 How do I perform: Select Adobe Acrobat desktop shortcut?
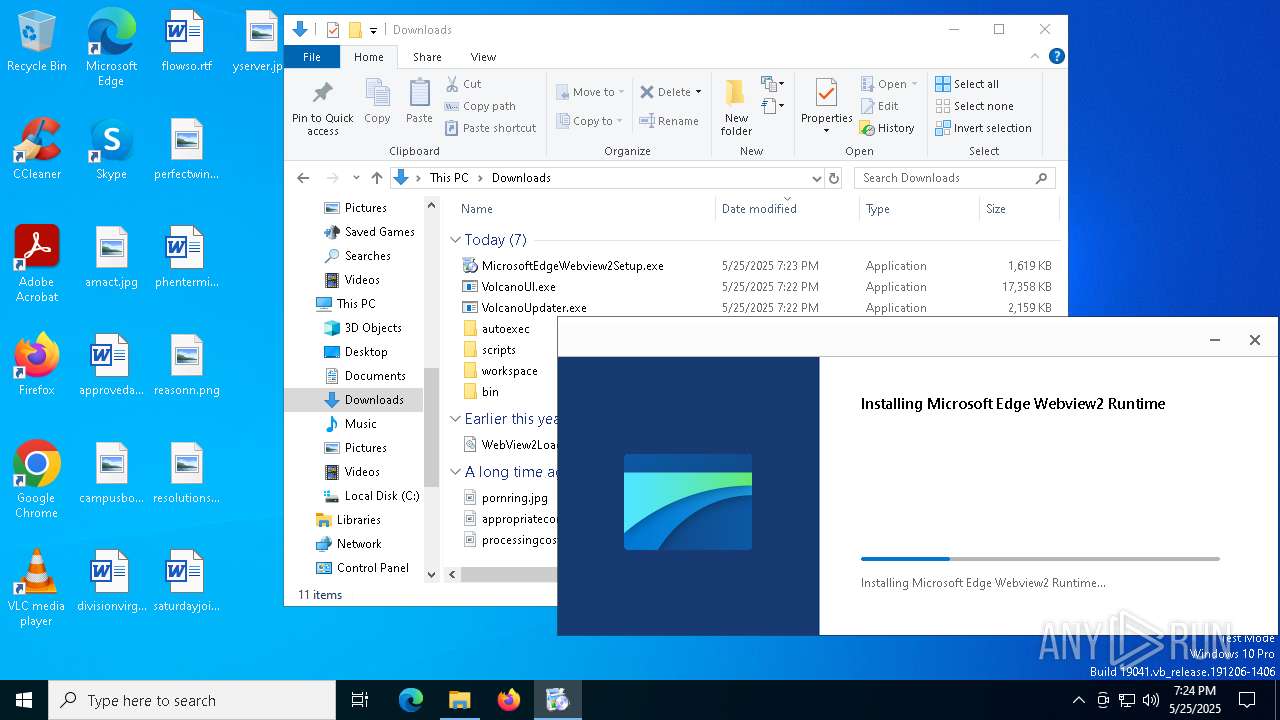36,263
